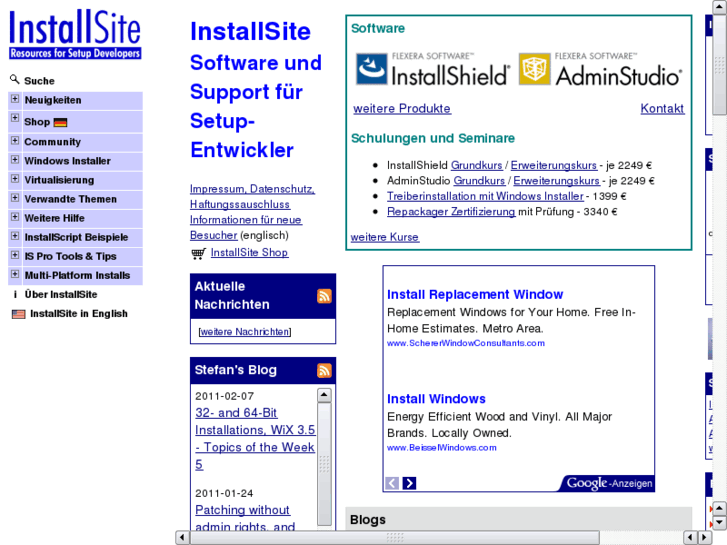Click the Suche magnifying glass icon
This screenshot has height=545, width=727.
tap(14, 80)
